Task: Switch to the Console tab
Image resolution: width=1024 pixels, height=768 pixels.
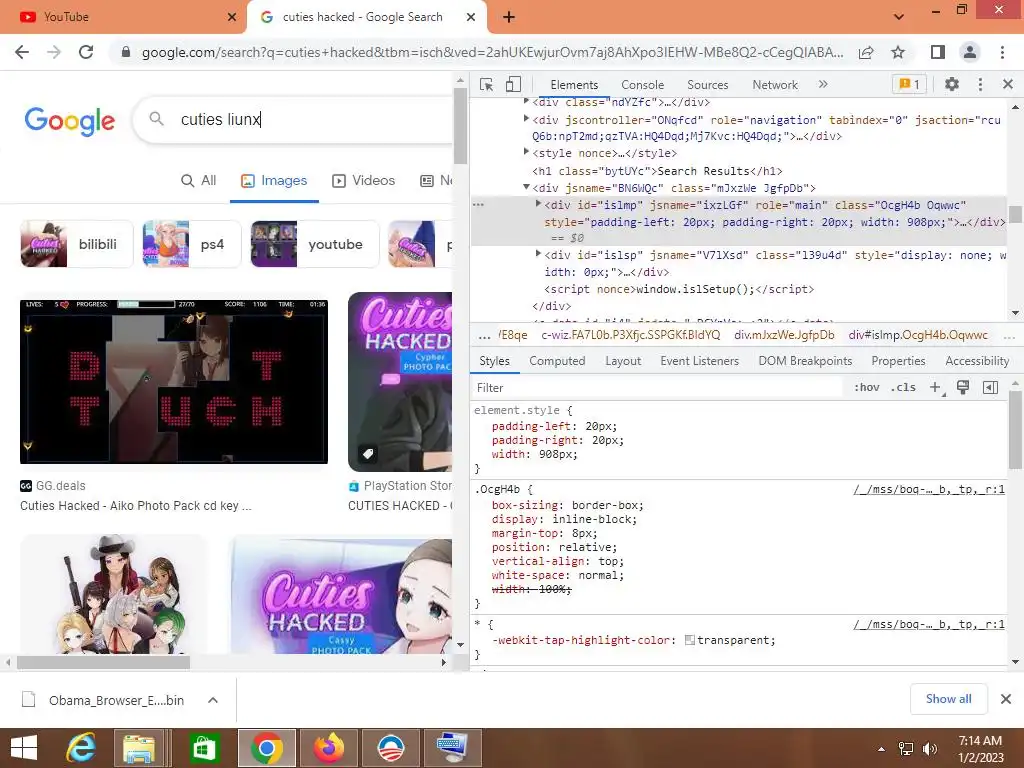Action: [643, 85]
